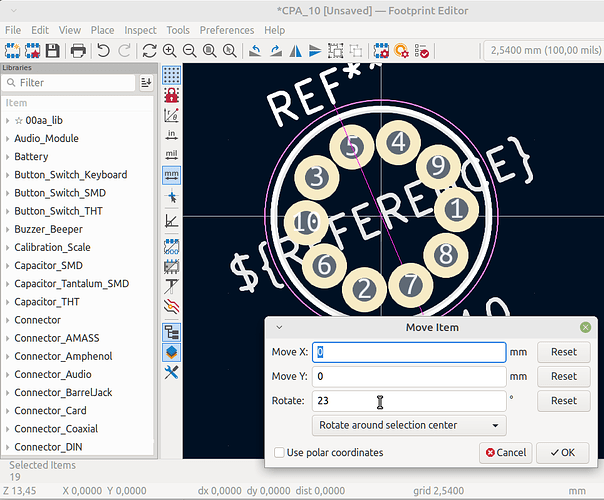
Task: Toggle full-window crosshair cursor
Action: coord(171,197)
